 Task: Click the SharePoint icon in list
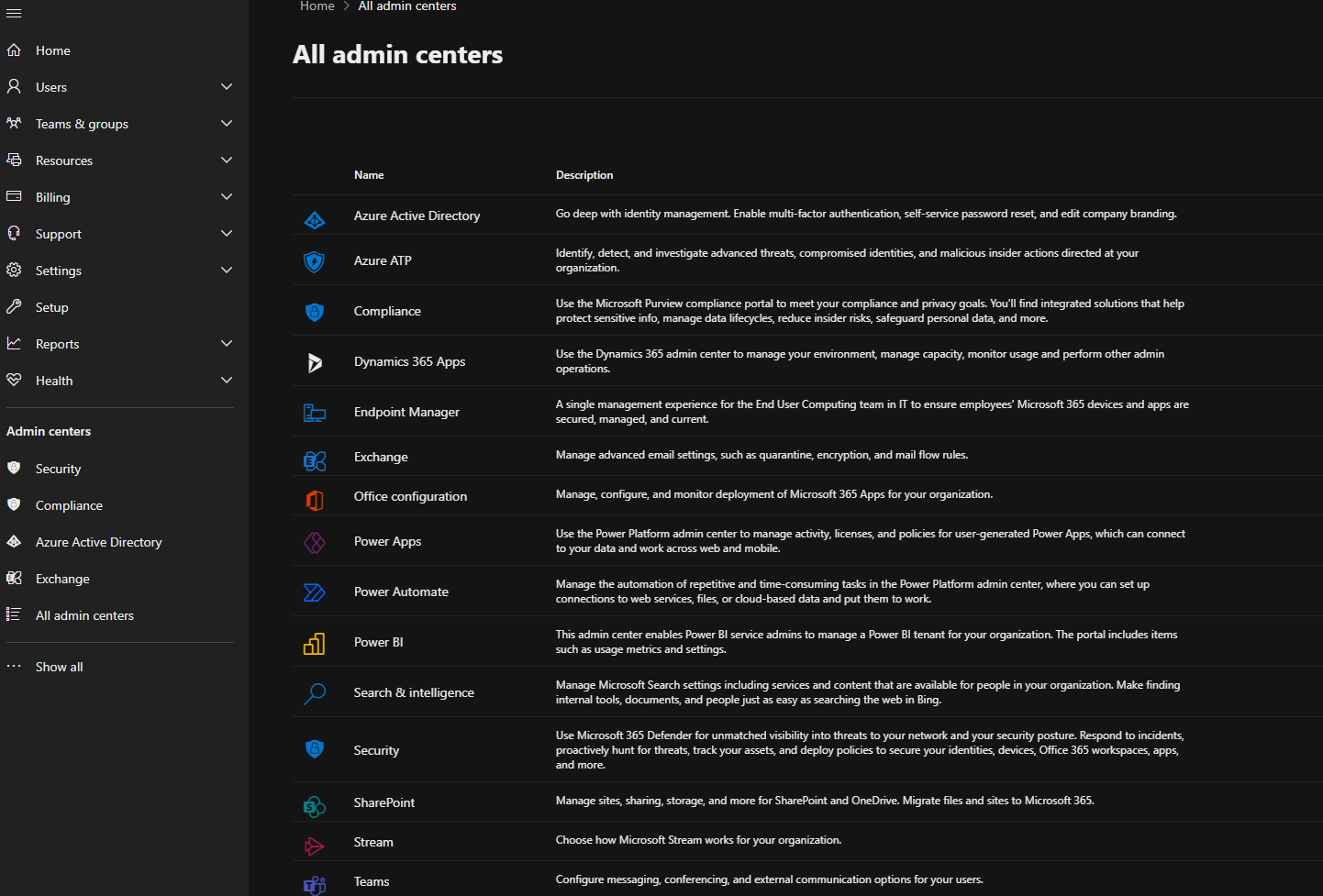tap(315, 806)
